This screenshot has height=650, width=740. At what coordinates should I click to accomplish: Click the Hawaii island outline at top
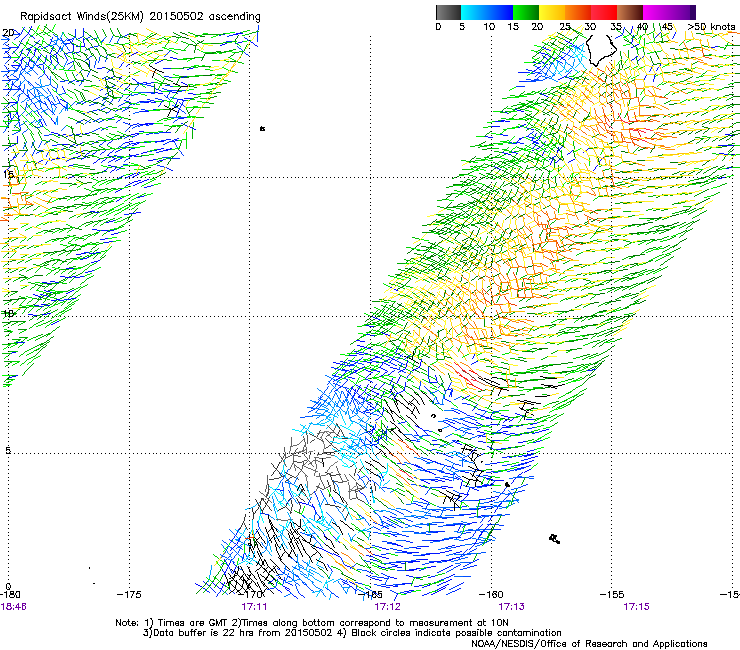coord(601,50)
